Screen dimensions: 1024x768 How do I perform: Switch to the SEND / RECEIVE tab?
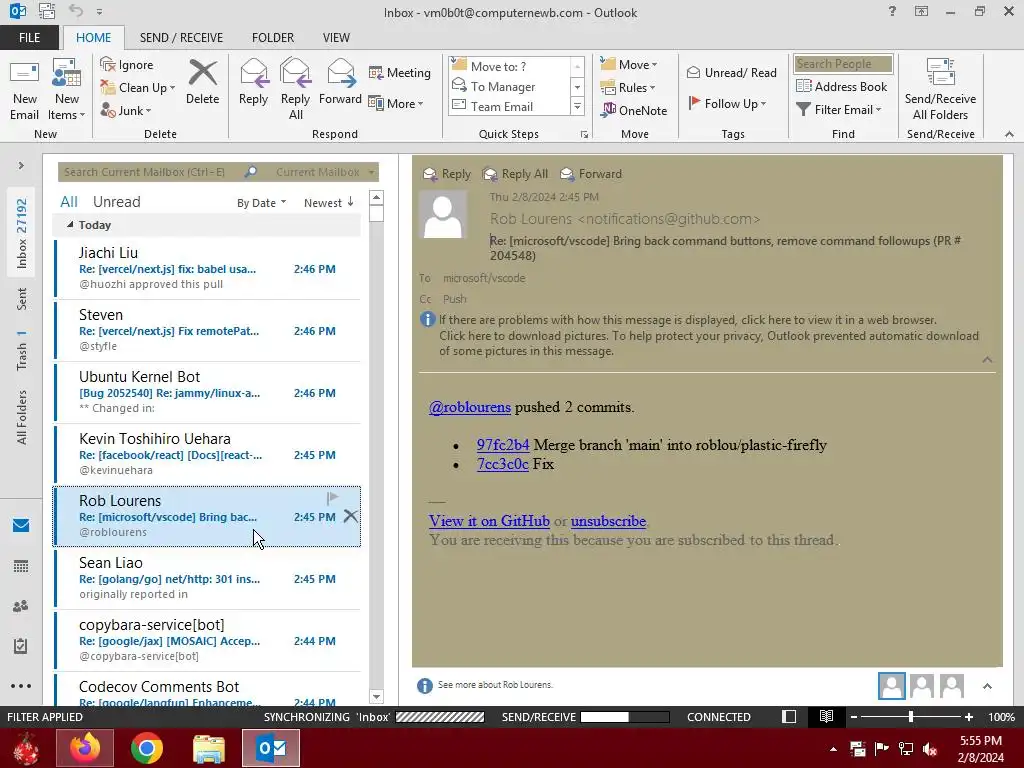181,38
